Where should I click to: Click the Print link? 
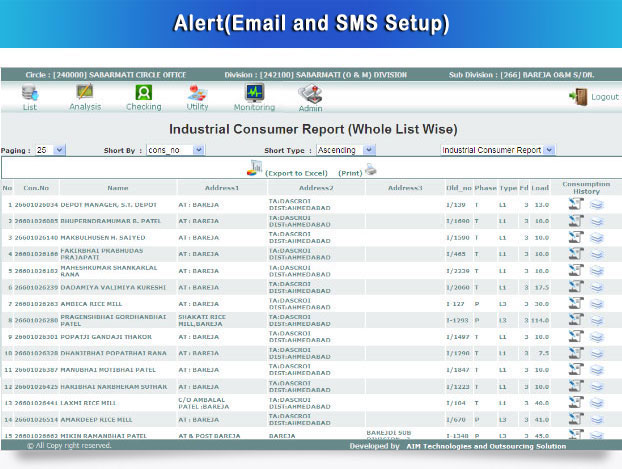pos(350,173)
